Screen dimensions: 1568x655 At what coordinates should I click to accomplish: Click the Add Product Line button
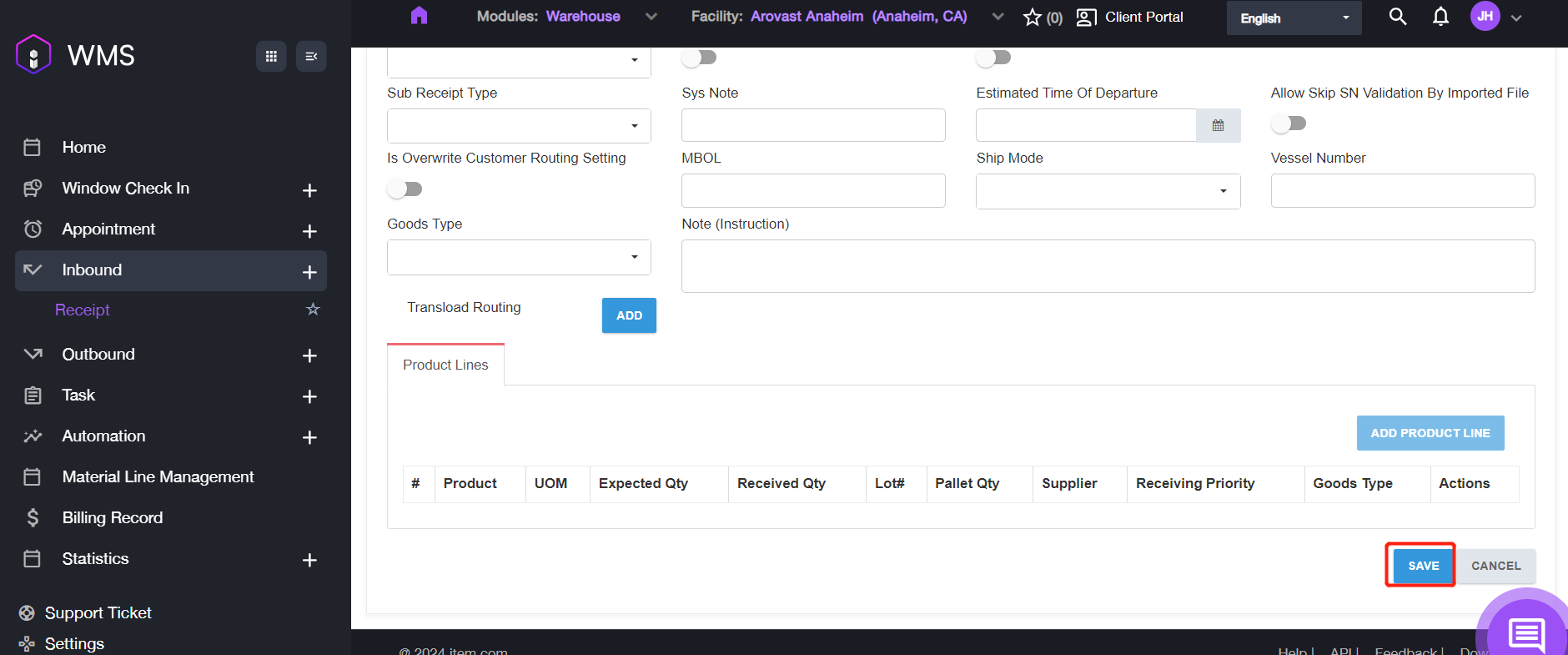click(1430, 433)
